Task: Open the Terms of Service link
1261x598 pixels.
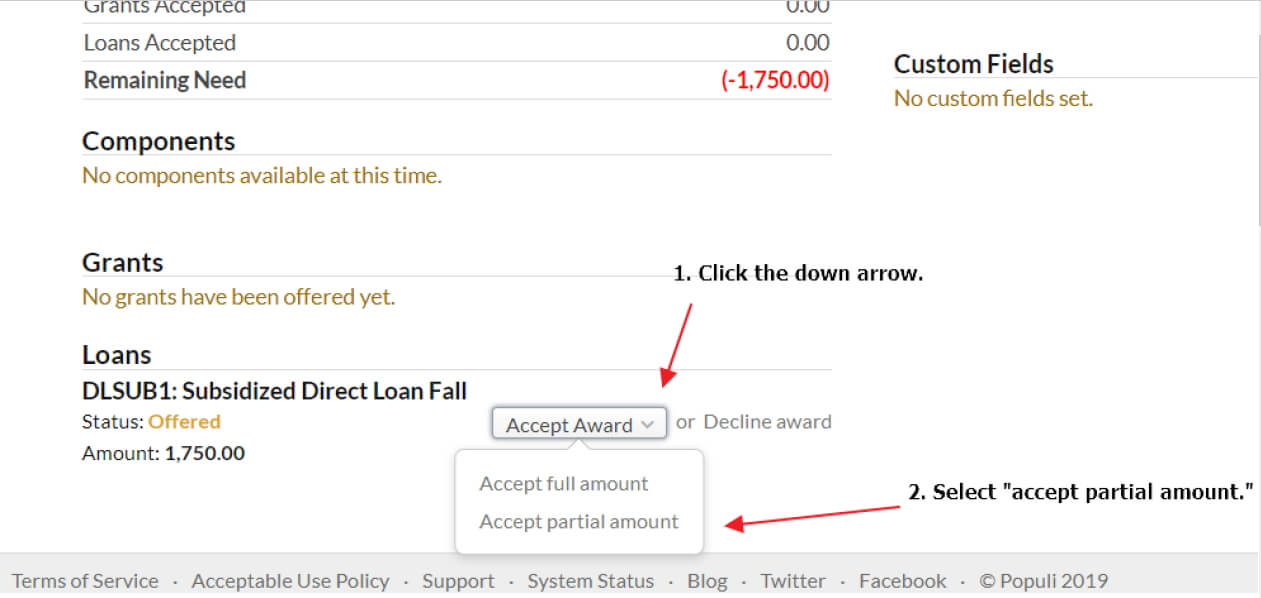Action: point(85,581)
